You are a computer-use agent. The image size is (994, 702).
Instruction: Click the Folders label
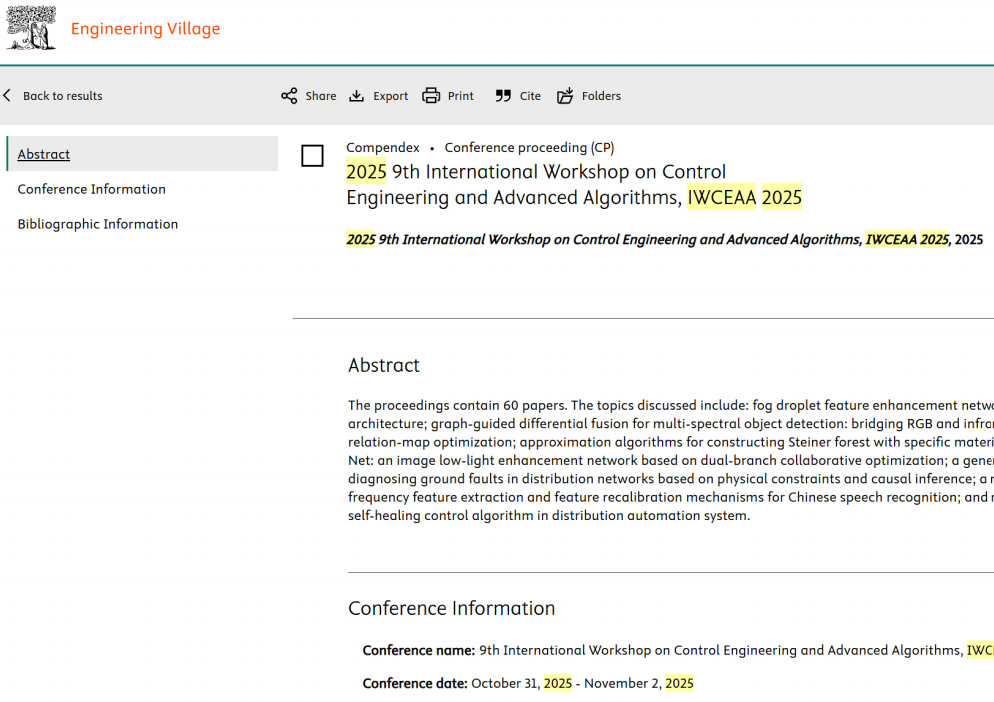tap(602, 96)
